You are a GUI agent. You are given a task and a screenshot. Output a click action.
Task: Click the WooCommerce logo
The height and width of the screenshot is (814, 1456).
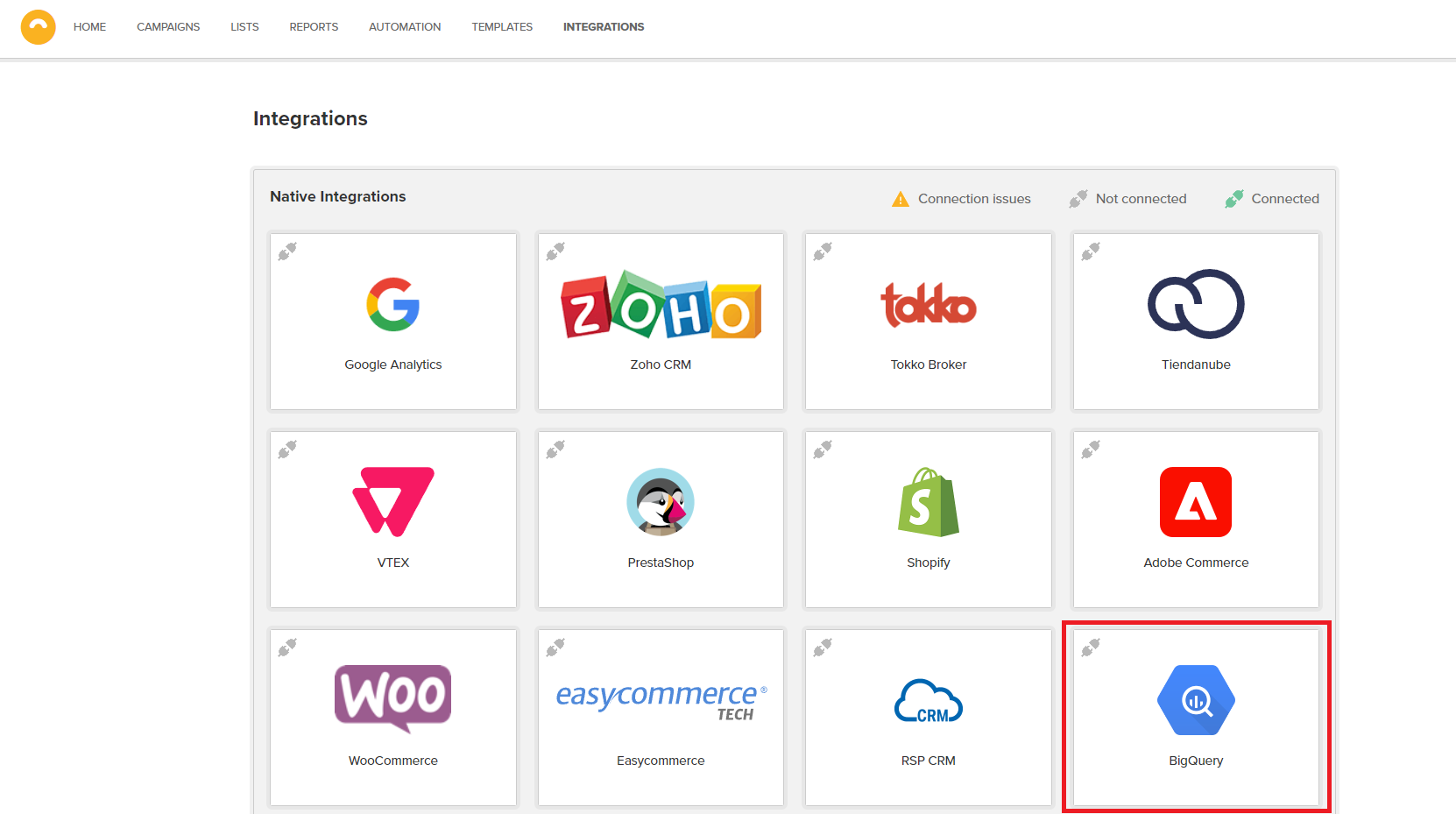click(393, 698)
